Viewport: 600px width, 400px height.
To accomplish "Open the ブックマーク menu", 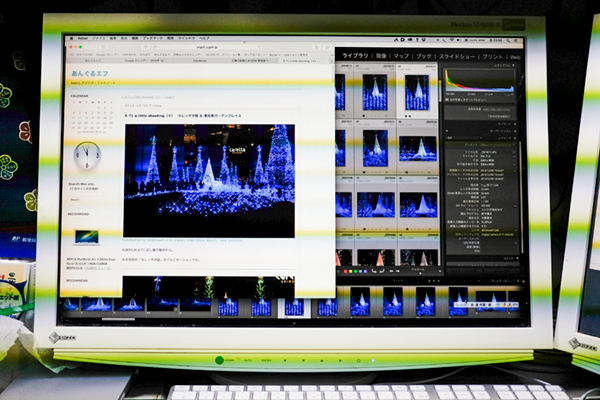I will click(153, 38).
